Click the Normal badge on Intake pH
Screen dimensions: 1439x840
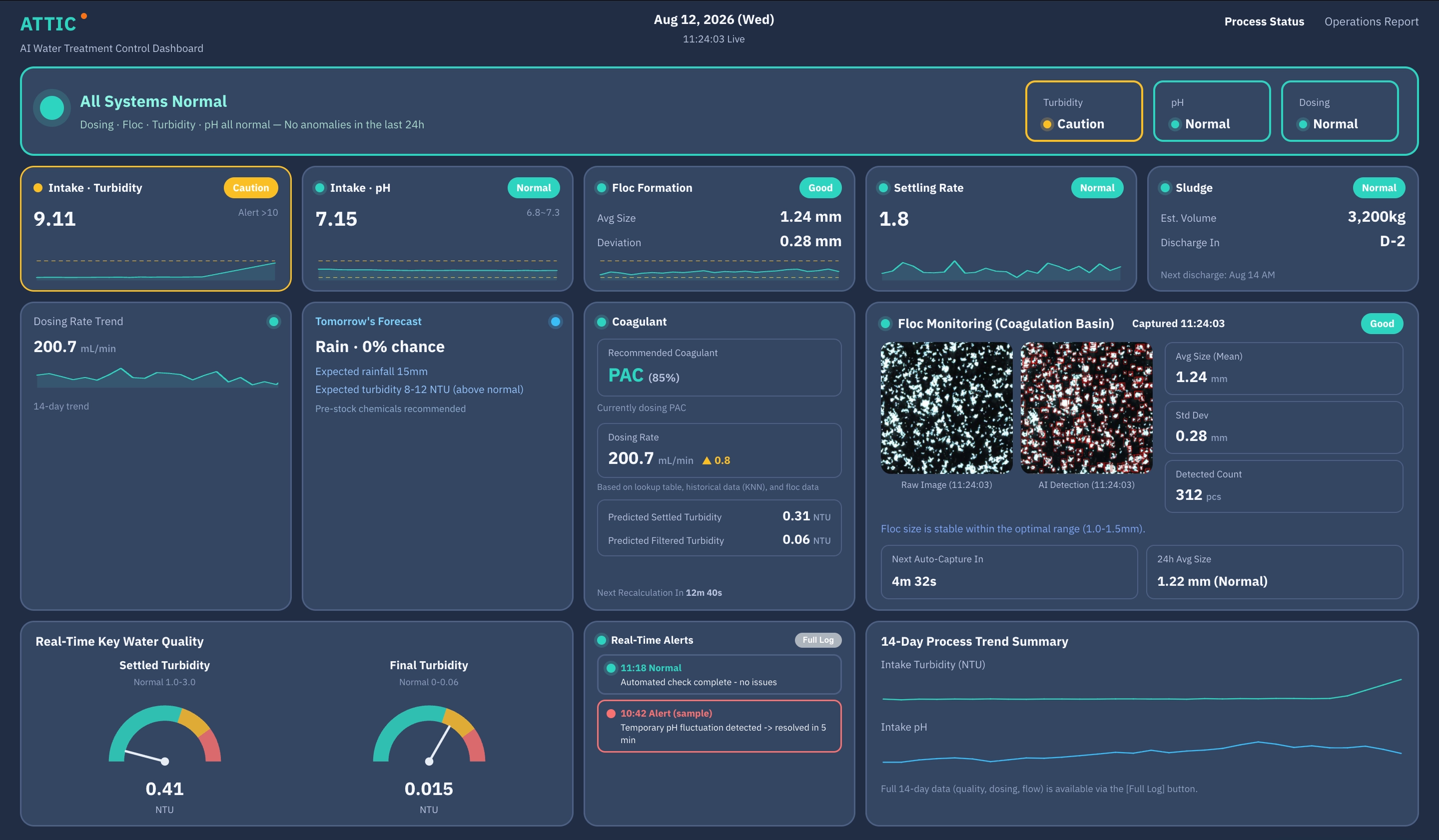533,188
